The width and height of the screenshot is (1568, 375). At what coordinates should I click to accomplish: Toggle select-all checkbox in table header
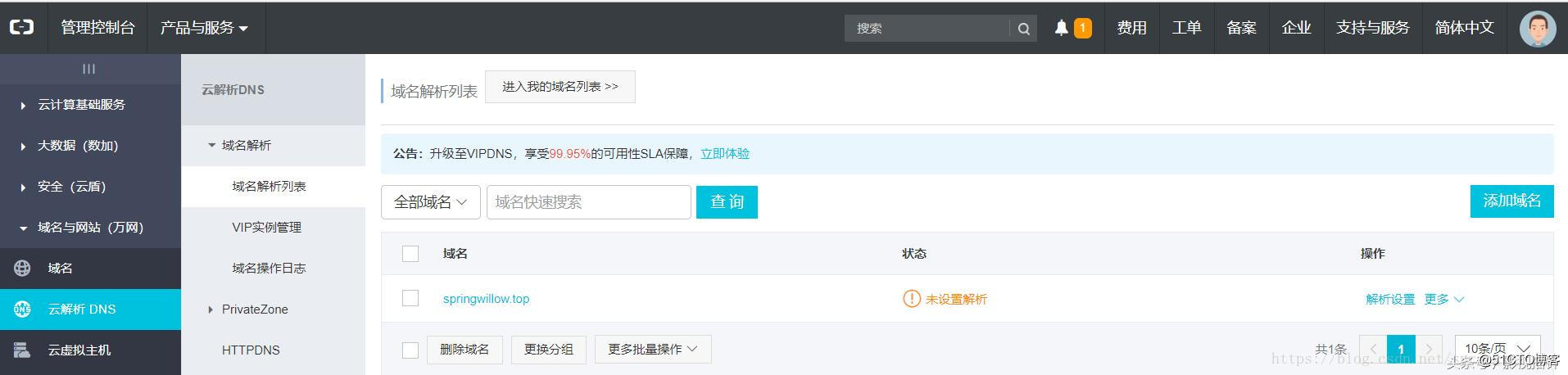point(410,254)
